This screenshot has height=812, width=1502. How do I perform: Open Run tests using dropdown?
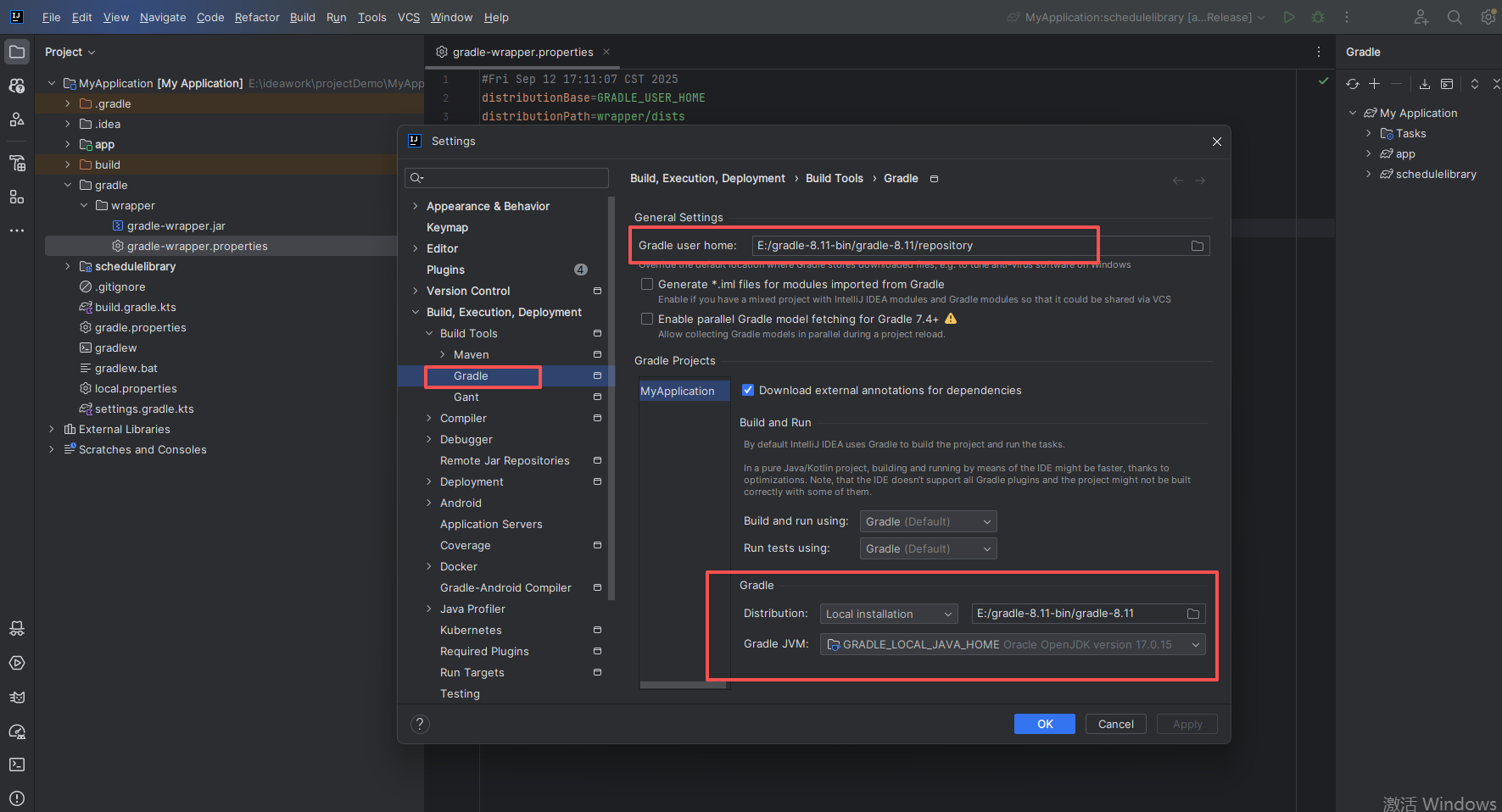click(x=929, y=548)
